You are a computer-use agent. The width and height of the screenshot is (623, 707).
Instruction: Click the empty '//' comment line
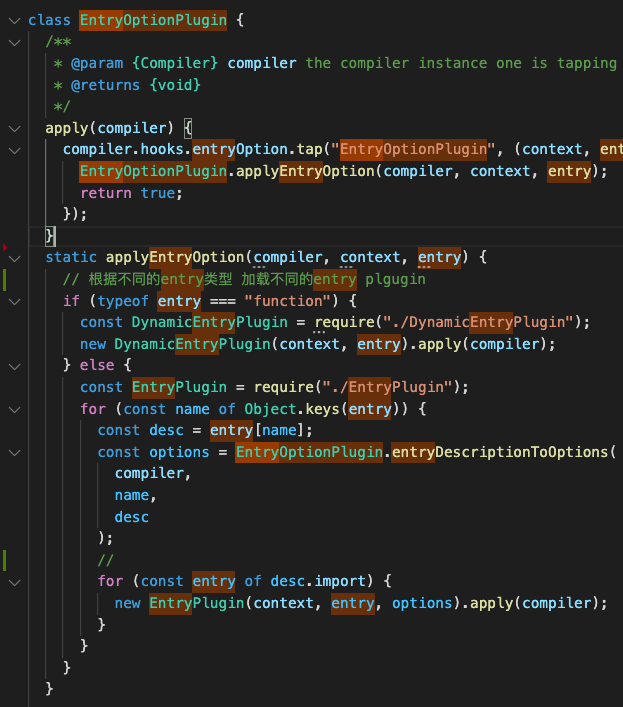105,560
